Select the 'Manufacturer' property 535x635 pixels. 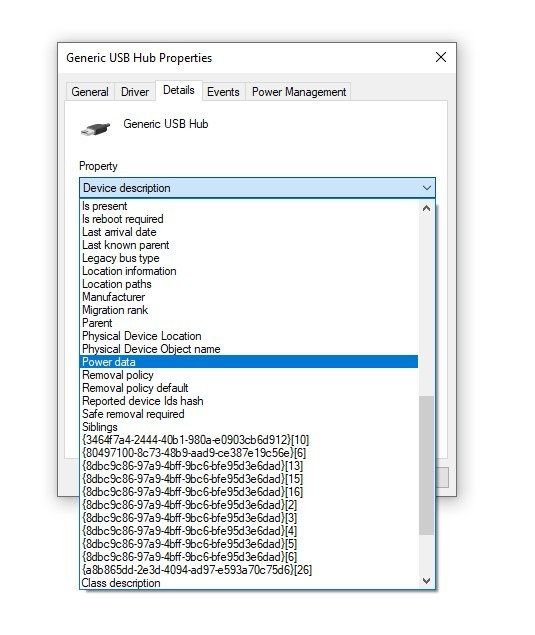click(x=249, y=297)
